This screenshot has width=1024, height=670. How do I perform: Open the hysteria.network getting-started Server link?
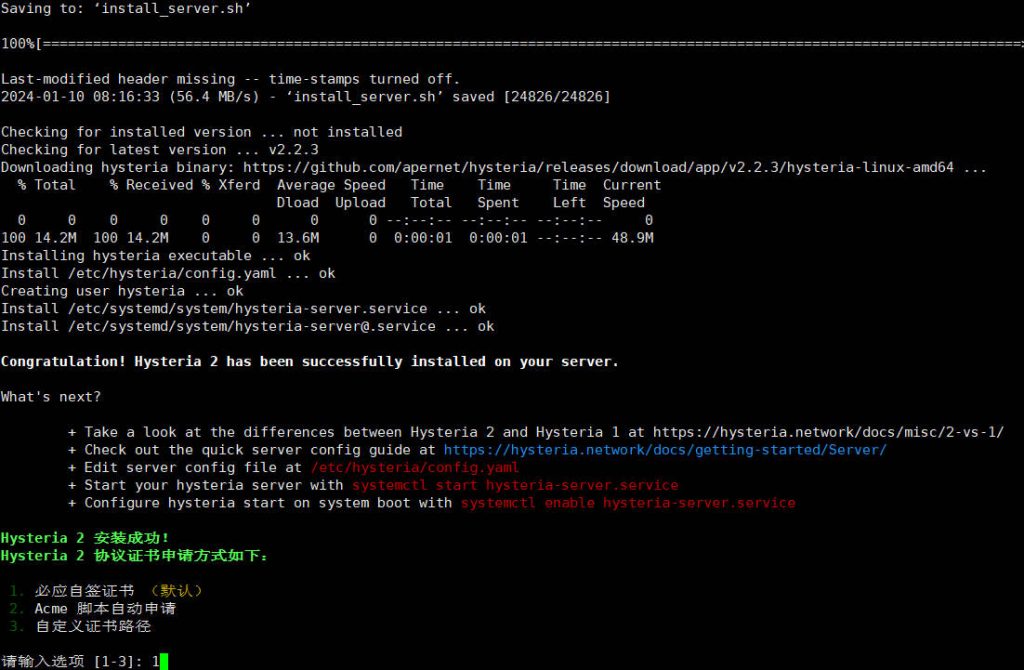click(x=665, y=450)
